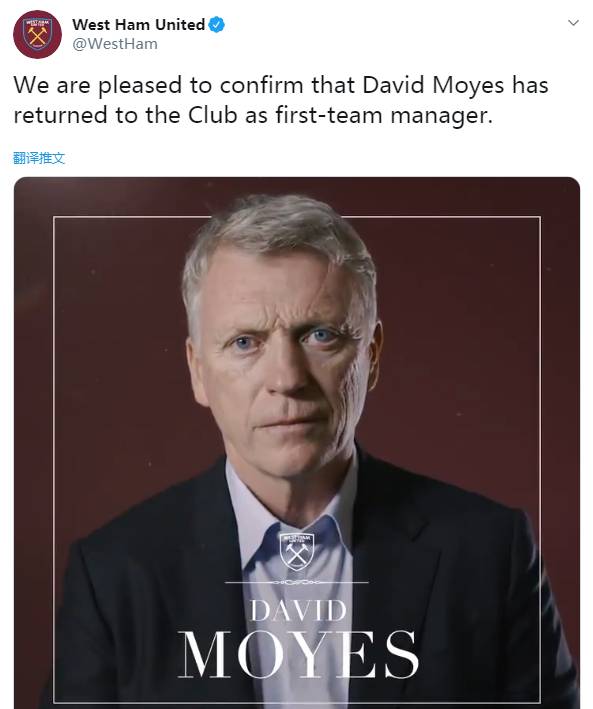Open the David Moyes announcement image
Screen dimensions: 593x709
297,443
